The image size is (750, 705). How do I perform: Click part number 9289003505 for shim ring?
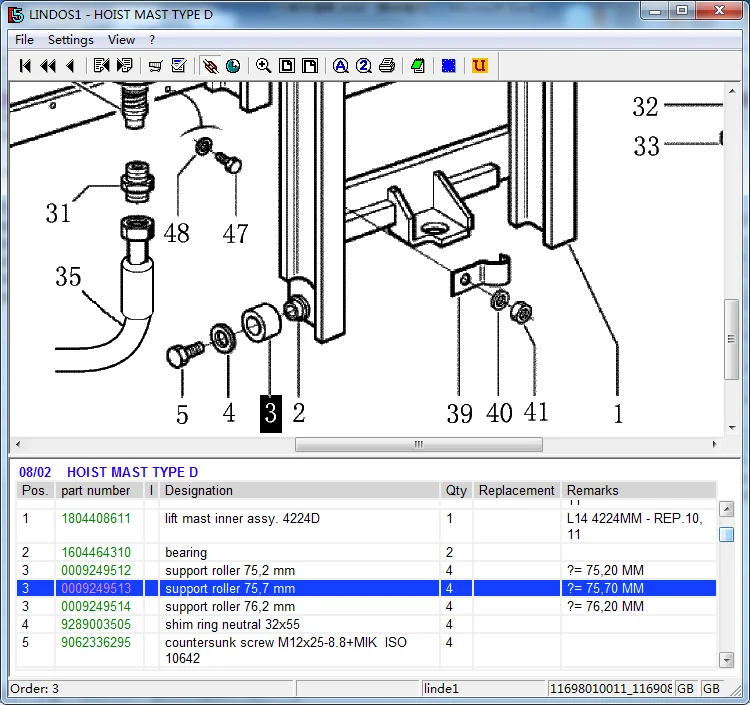[96, 624]
